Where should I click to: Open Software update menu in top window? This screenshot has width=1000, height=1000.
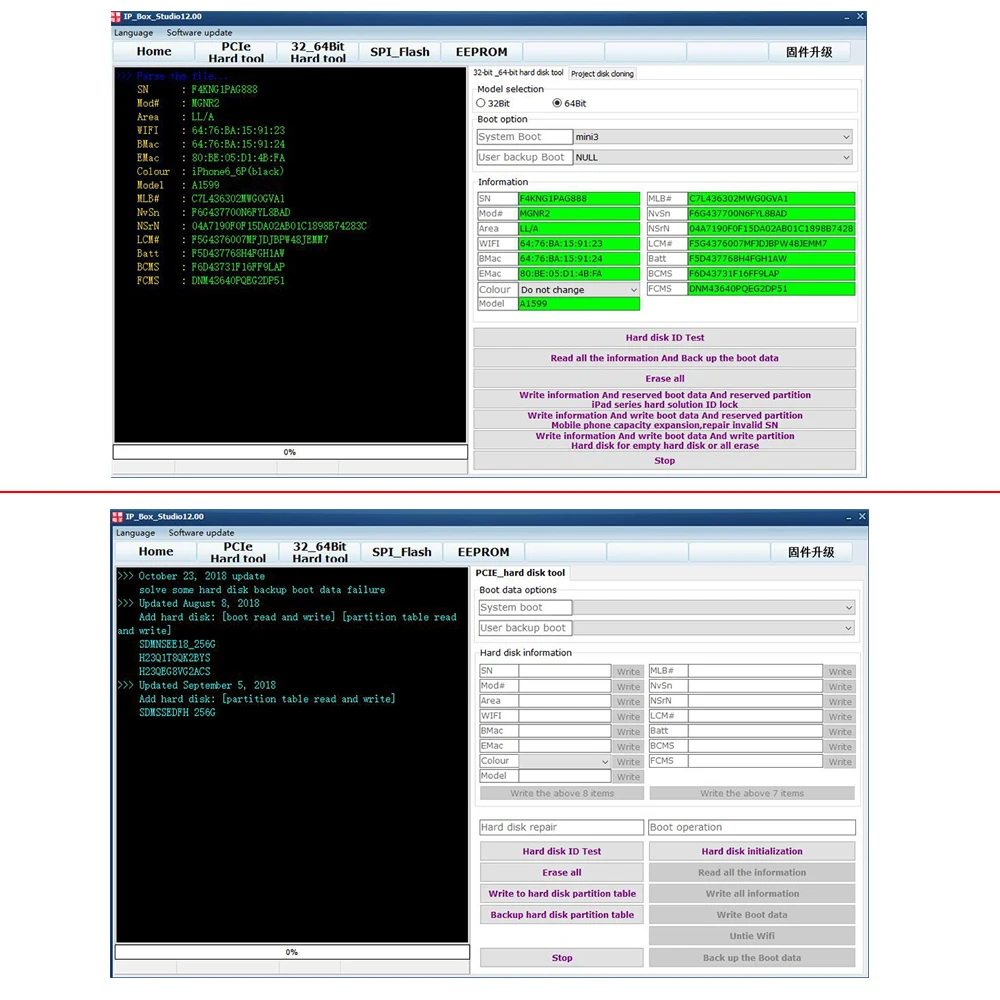pyautogui.click(x=199, y=33)
